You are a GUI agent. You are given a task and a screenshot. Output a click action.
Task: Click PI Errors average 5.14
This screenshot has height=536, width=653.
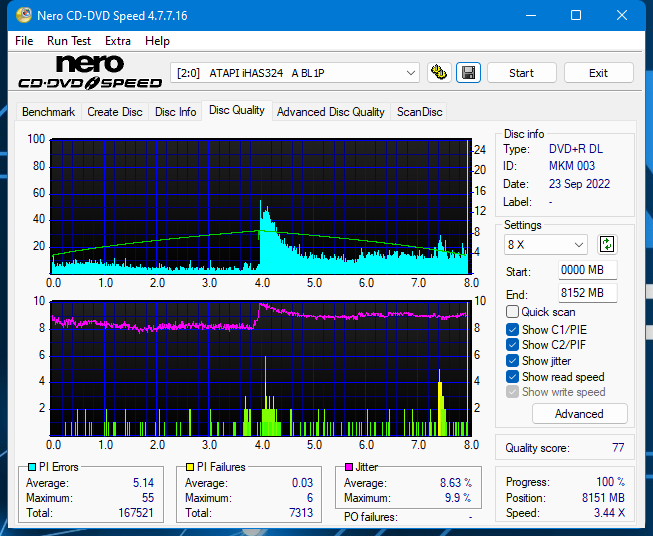tap(143, 483)
